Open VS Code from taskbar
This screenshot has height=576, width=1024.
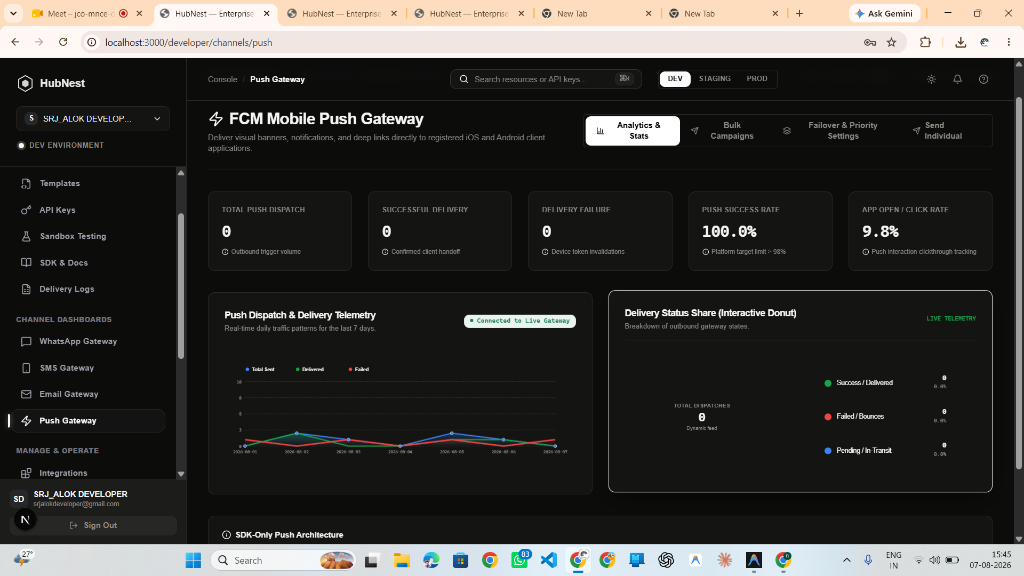[549, 560]
